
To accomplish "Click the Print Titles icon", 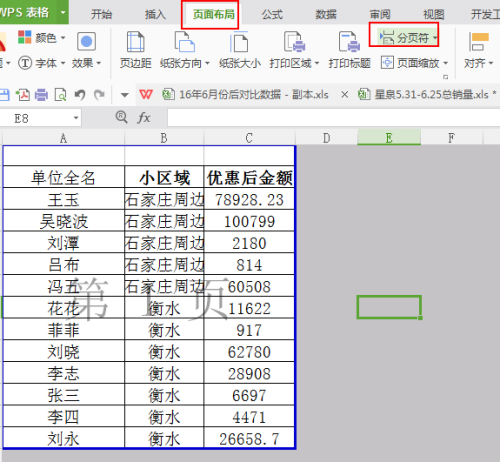I will [x=349, y=42].
